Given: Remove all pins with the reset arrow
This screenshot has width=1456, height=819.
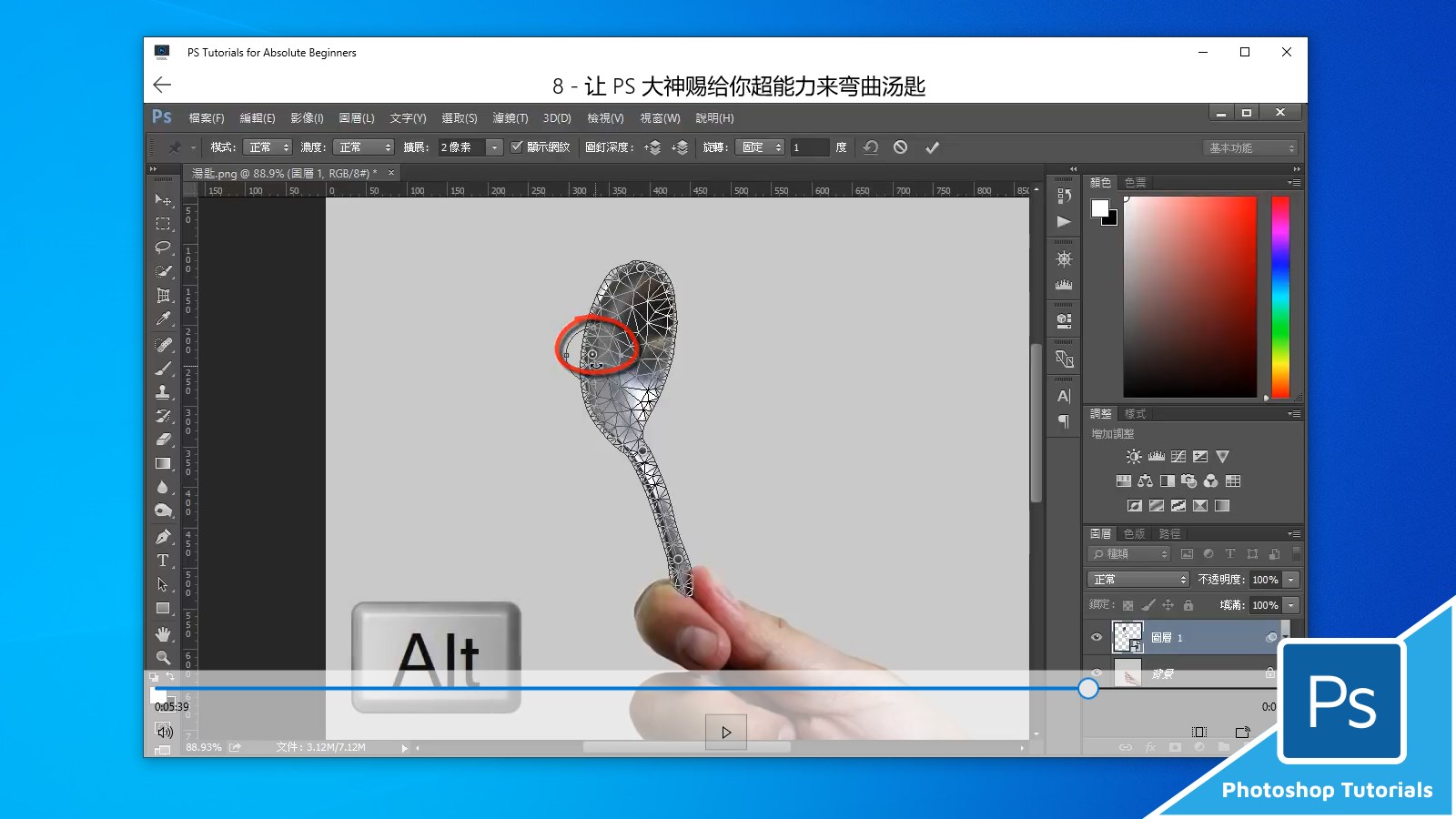Looking at the screenshot, I should [x=871, y=147].
